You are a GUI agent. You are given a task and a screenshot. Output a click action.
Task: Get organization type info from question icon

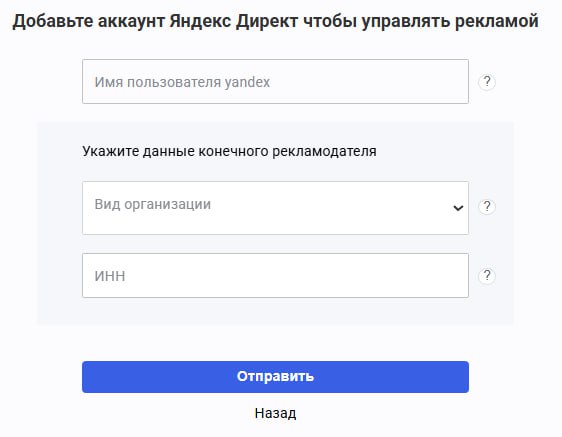tap(487, 206)
